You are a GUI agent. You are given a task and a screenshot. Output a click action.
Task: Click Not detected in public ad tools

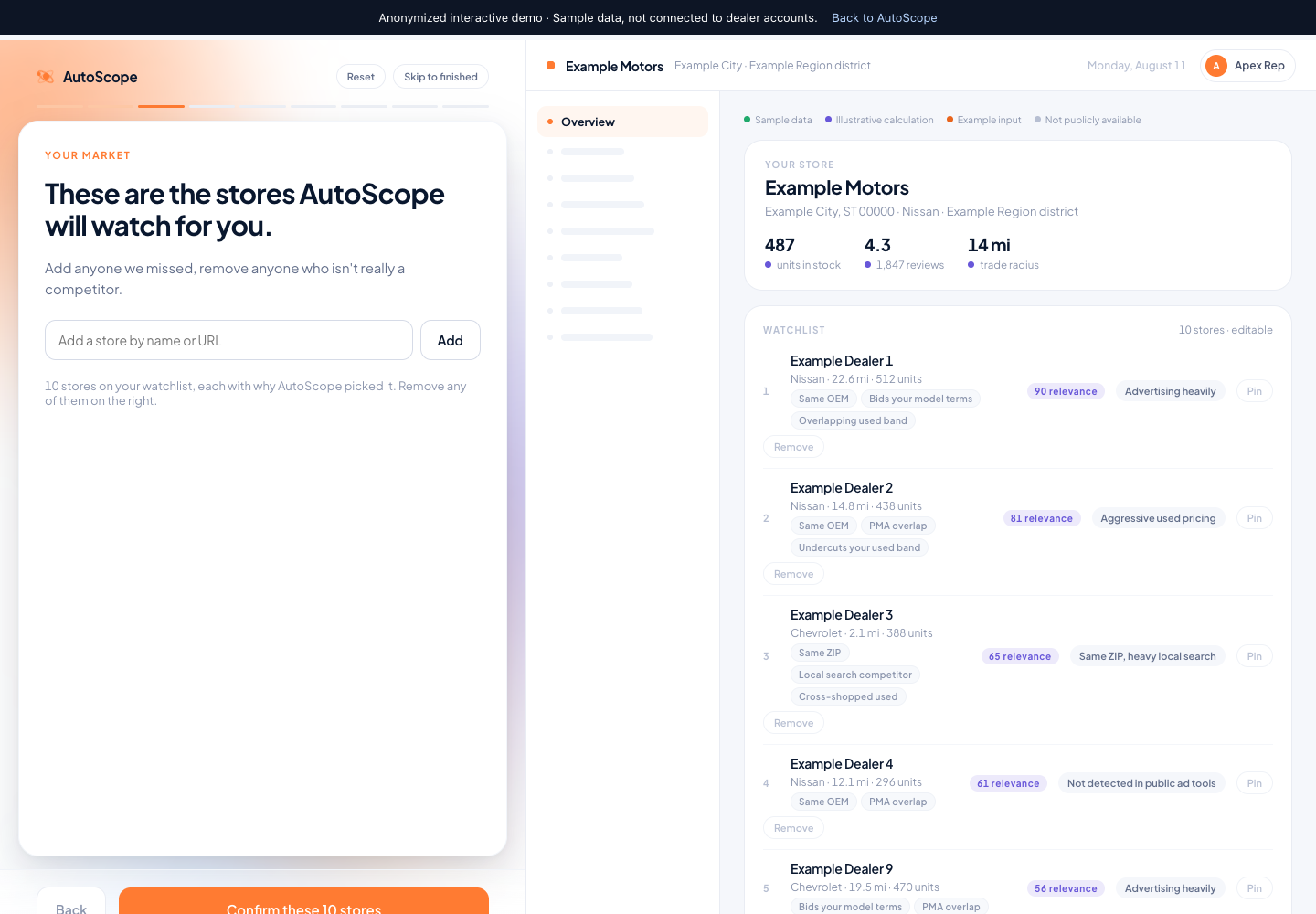tap(1141, 783)
